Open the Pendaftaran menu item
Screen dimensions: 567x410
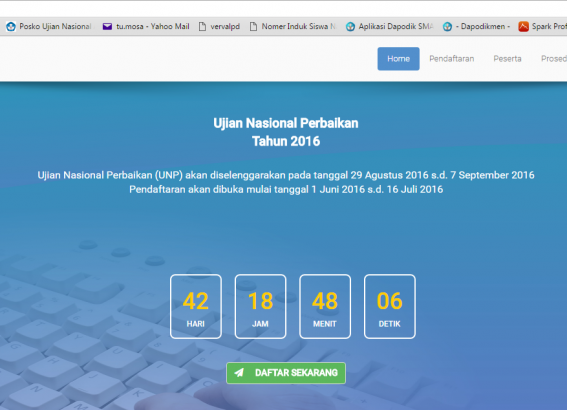click(x=452, y=59)
